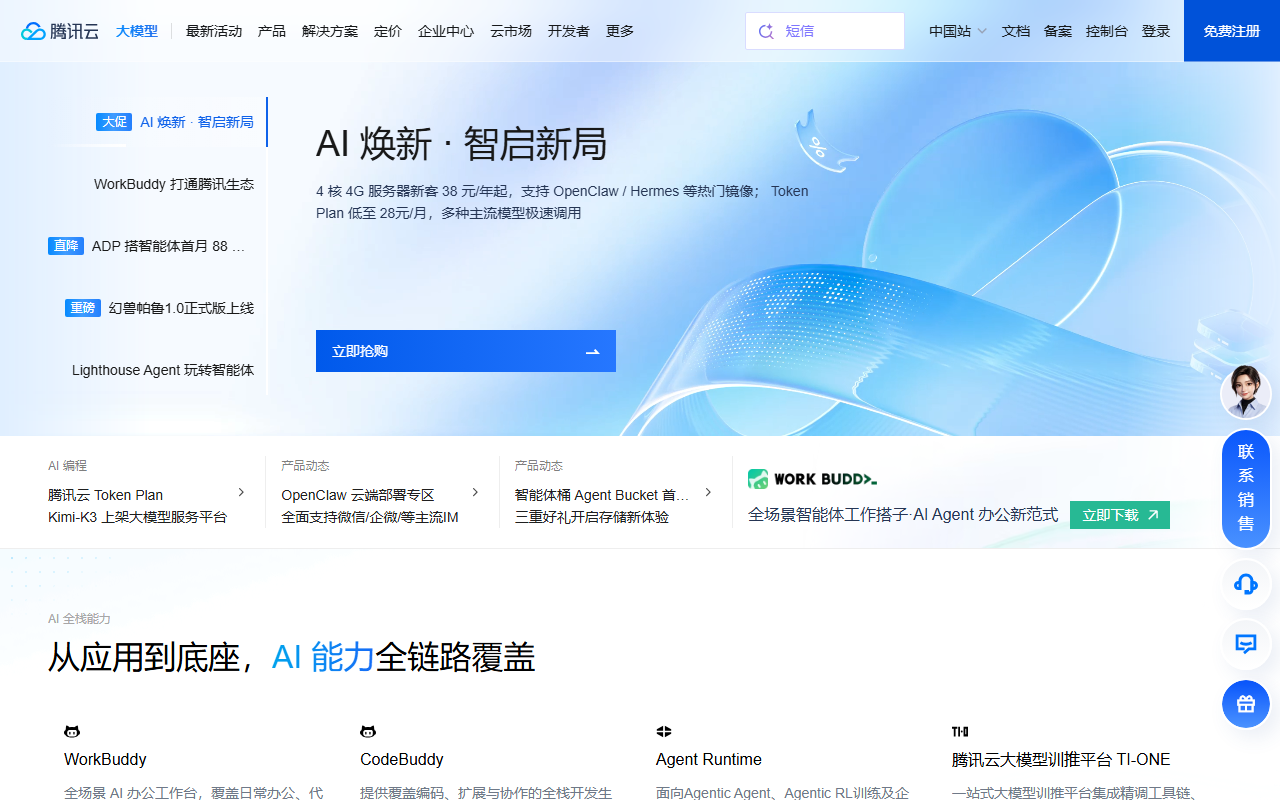Viewport: 1280px width, 800px height.
Task: Open 腾讯云大模型训推平台 TI-ONE card title
Action: tap(1061, 759)
